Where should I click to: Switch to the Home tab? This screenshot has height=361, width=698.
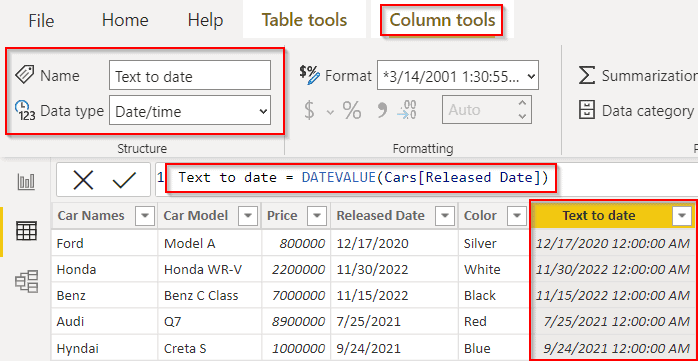click(x=125, y=20)
